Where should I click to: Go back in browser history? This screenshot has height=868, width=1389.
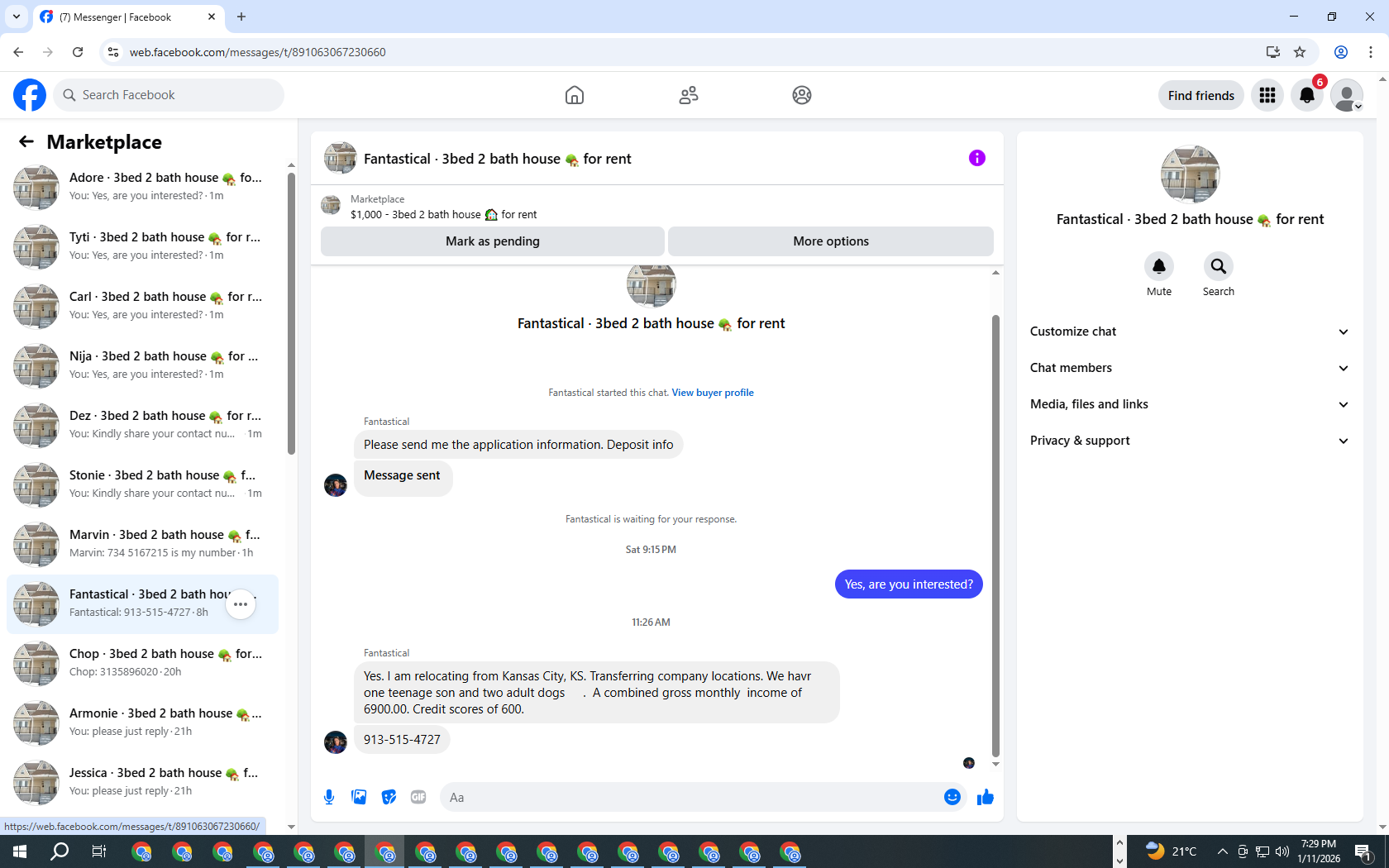point(18,52)
